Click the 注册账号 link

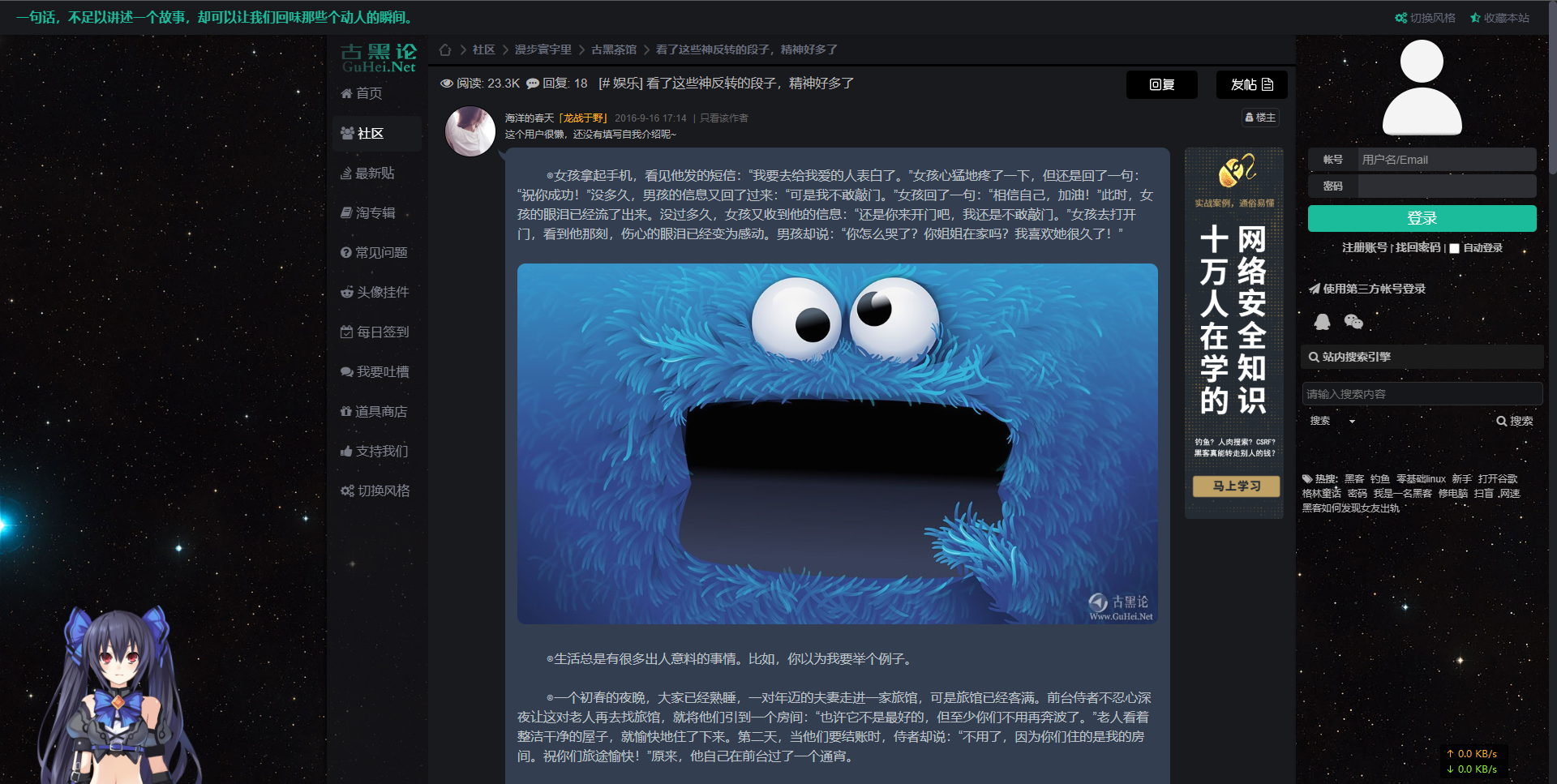(x=1365, y=248)
